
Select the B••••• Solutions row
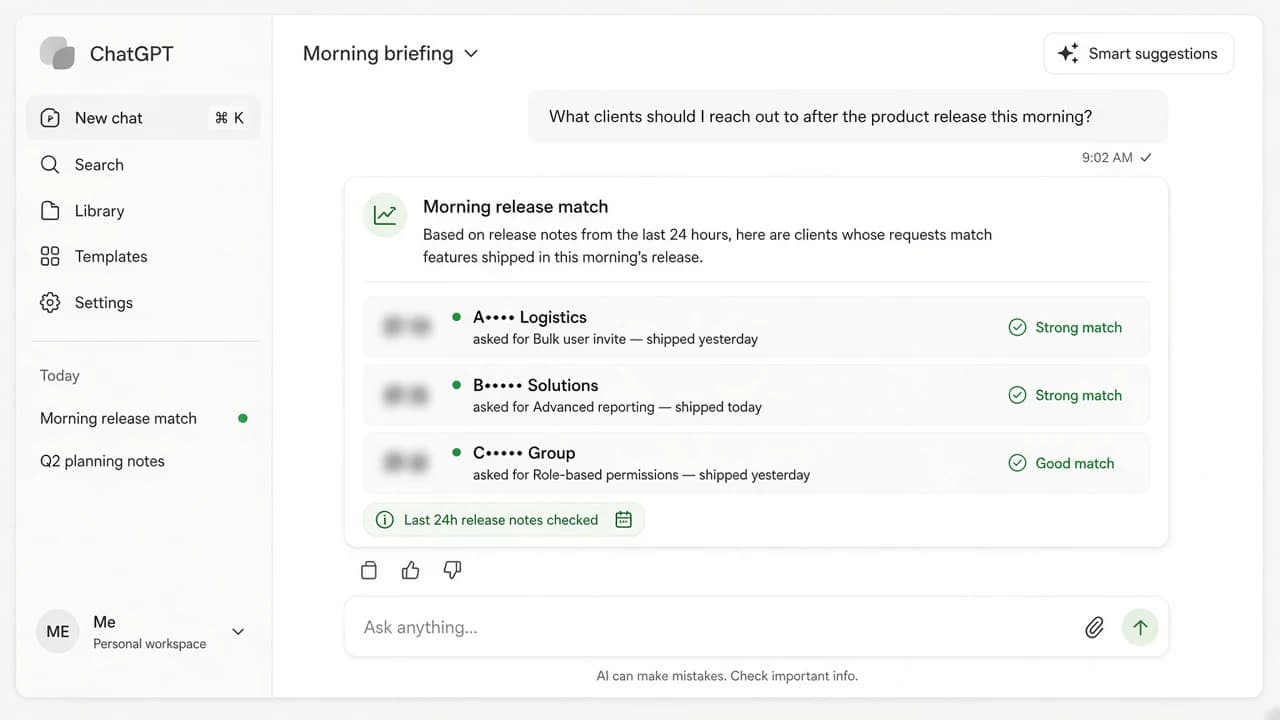tap(756, 395)
